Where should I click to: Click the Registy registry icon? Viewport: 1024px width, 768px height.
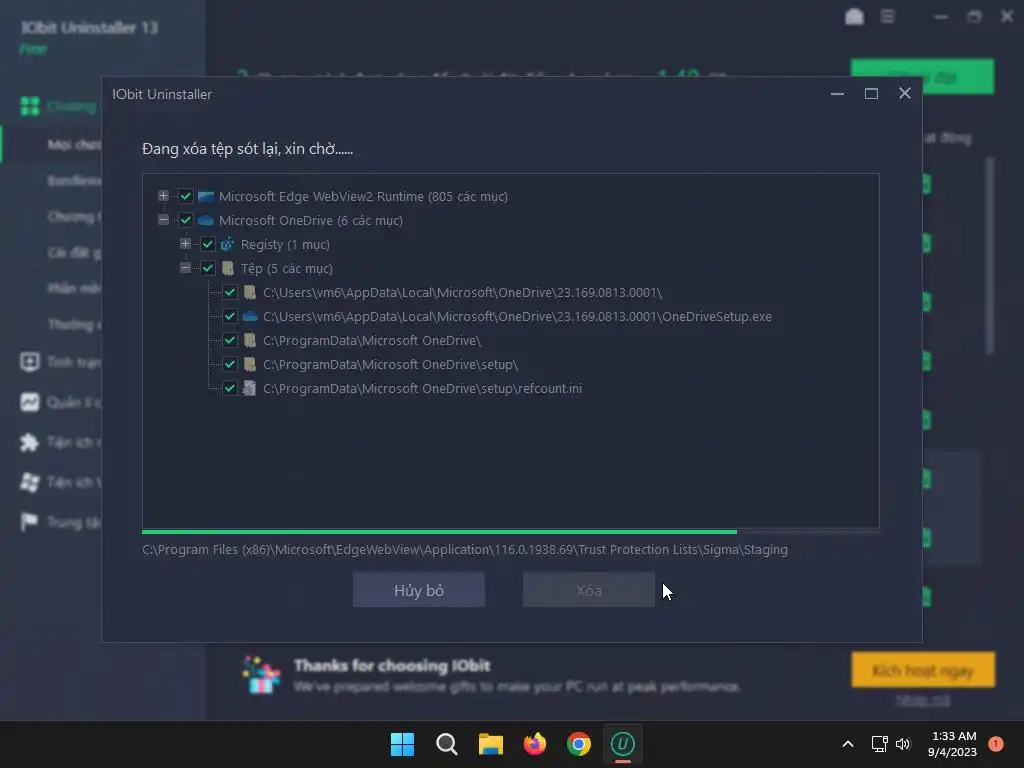tap(227, 244)
